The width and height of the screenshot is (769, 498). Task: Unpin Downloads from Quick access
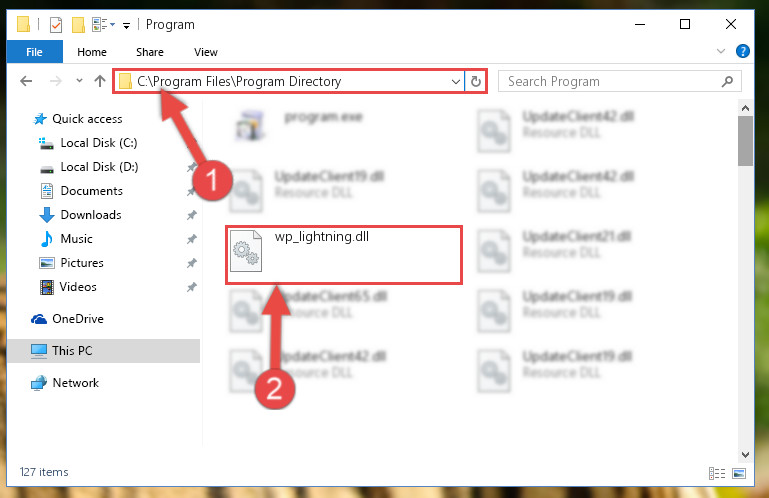(x=191, y=215)
